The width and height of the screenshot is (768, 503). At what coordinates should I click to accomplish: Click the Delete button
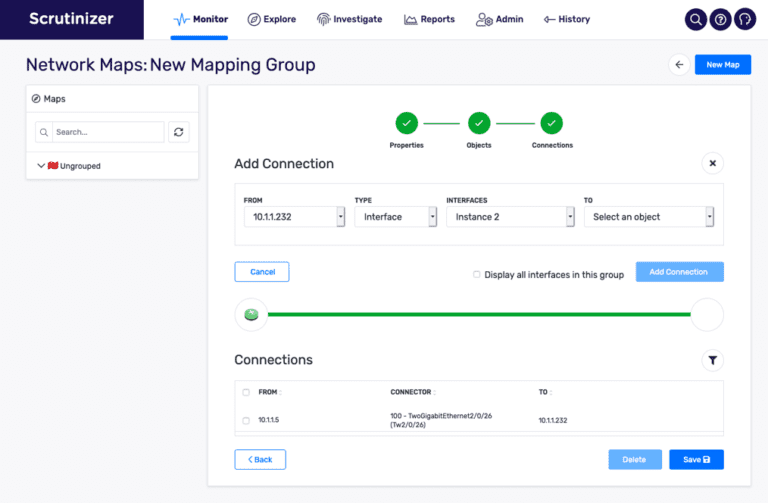[x=635, y=459]
